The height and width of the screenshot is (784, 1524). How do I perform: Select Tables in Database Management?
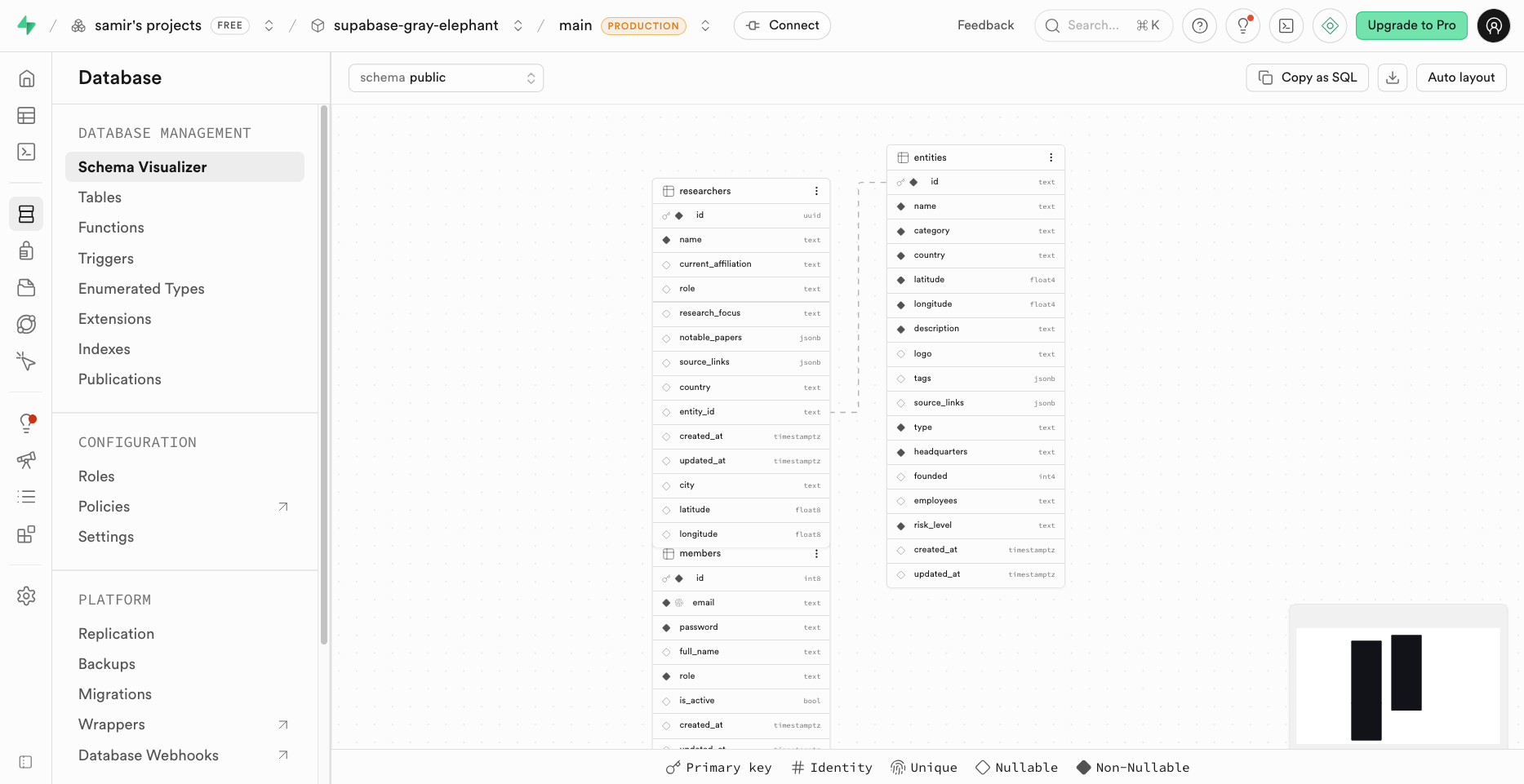tap(100, 197)
